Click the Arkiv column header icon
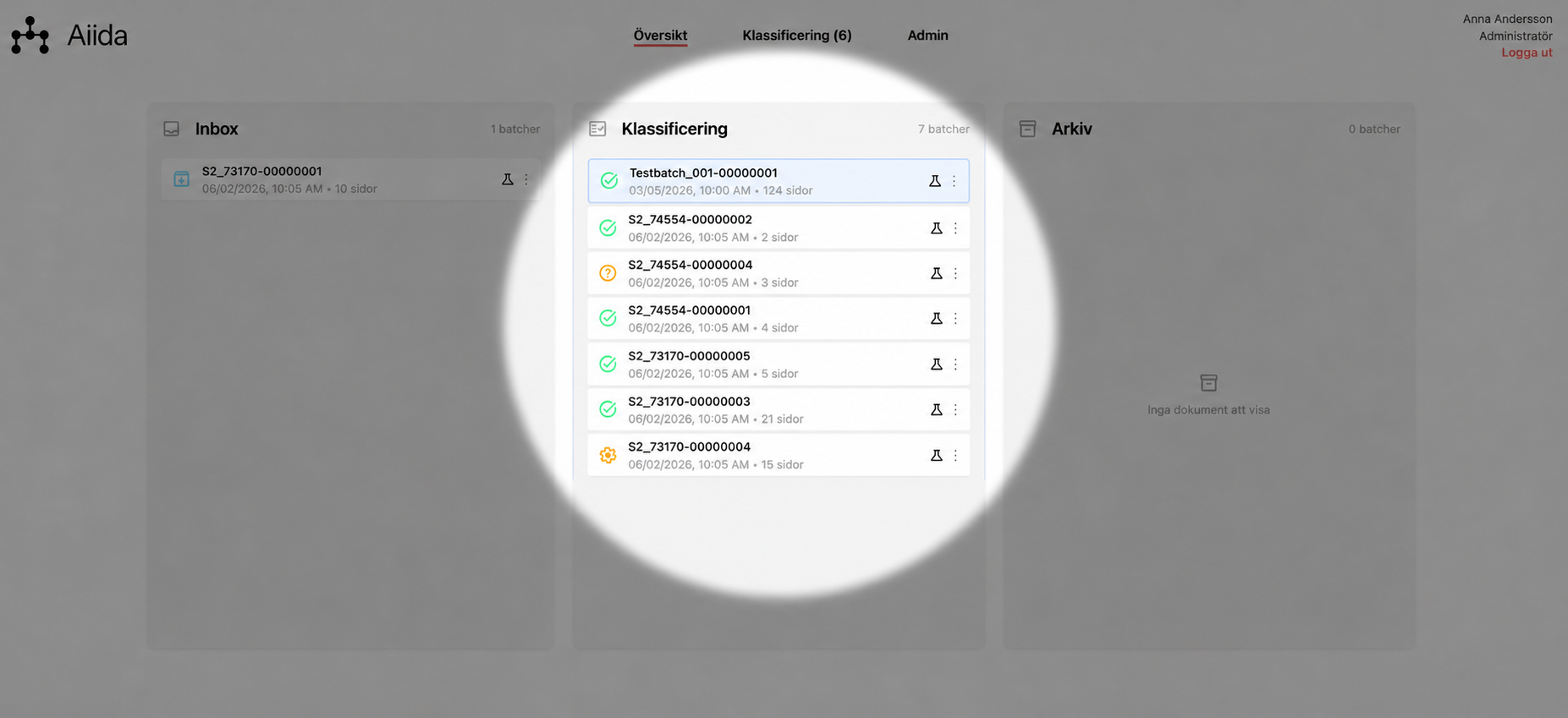This screenshot has height=718, width=1568. pos(1027,129)
